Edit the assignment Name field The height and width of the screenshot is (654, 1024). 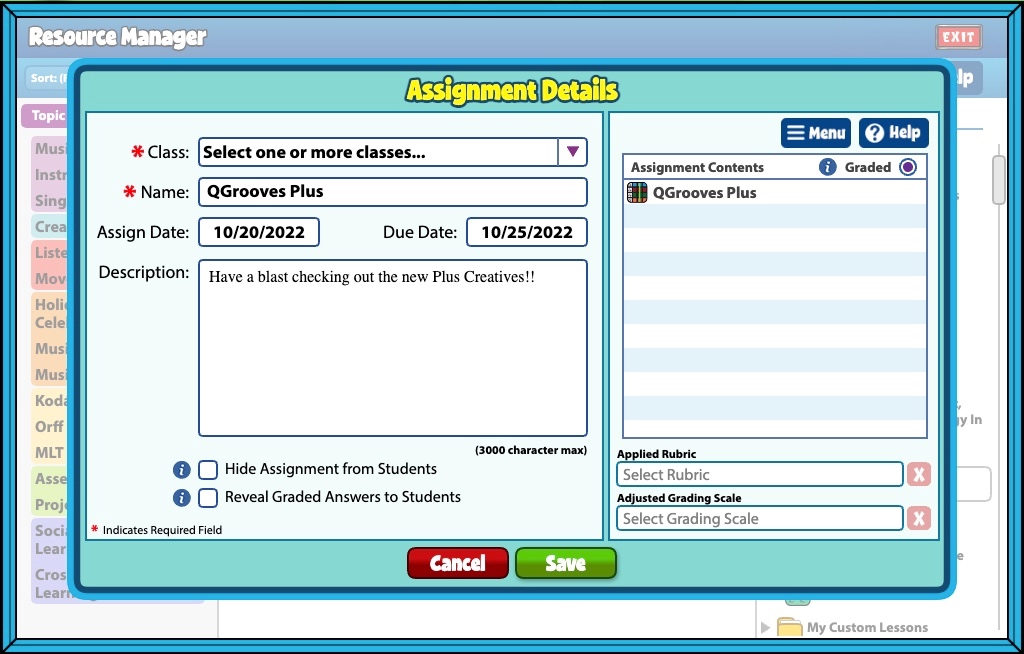coord(392,192)
